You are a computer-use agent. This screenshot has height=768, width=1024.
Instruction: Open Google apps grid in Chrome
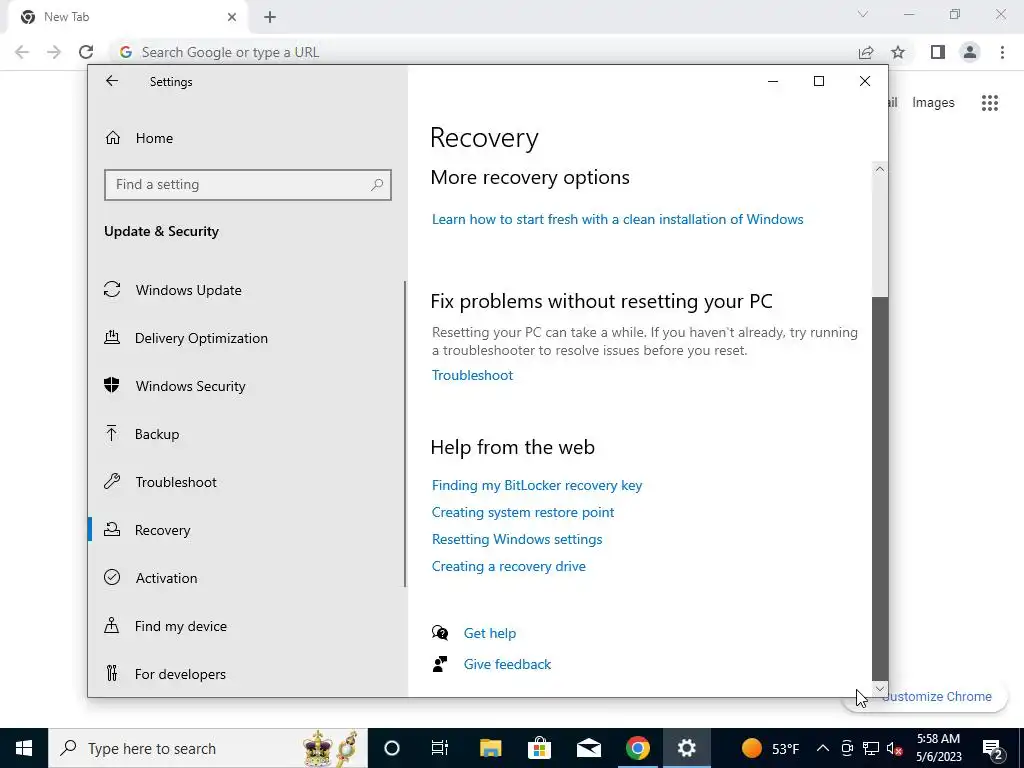tap(990, 103)
